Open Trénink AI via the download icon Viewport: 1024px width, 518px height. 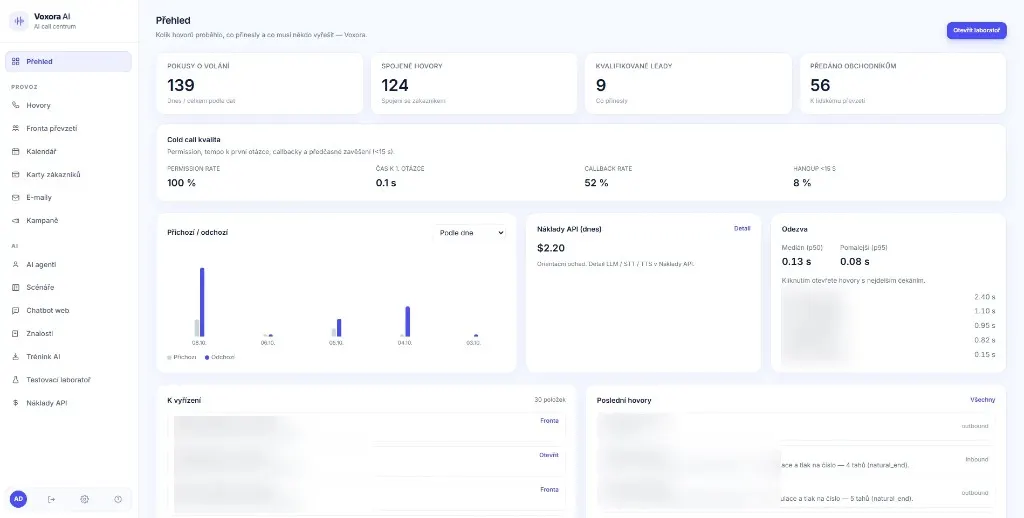pyautogui.click(x=16, y=357)
